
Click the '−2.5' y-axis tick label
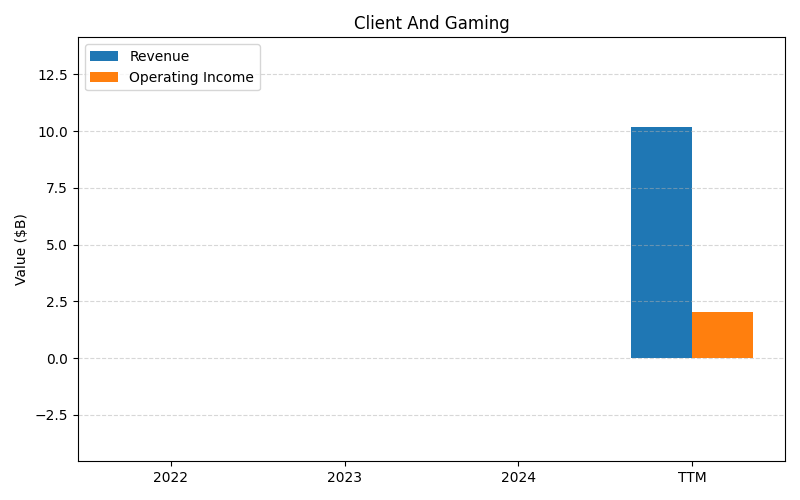coord(52,416)
